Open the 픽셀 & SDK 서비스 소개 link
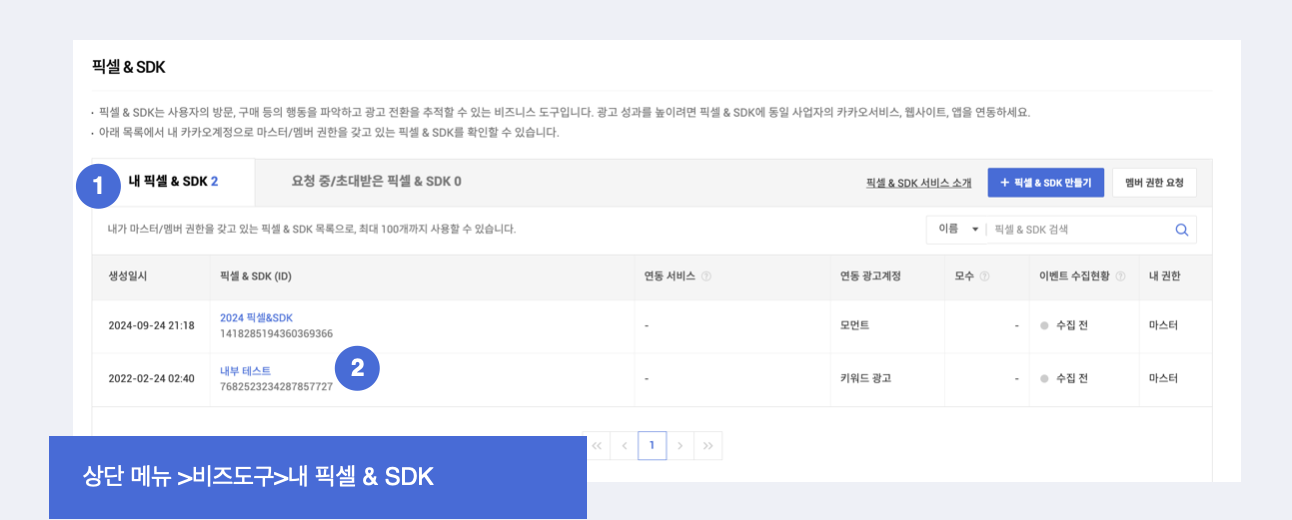Viewport: 1292px width, 520px height. point(919,183)
